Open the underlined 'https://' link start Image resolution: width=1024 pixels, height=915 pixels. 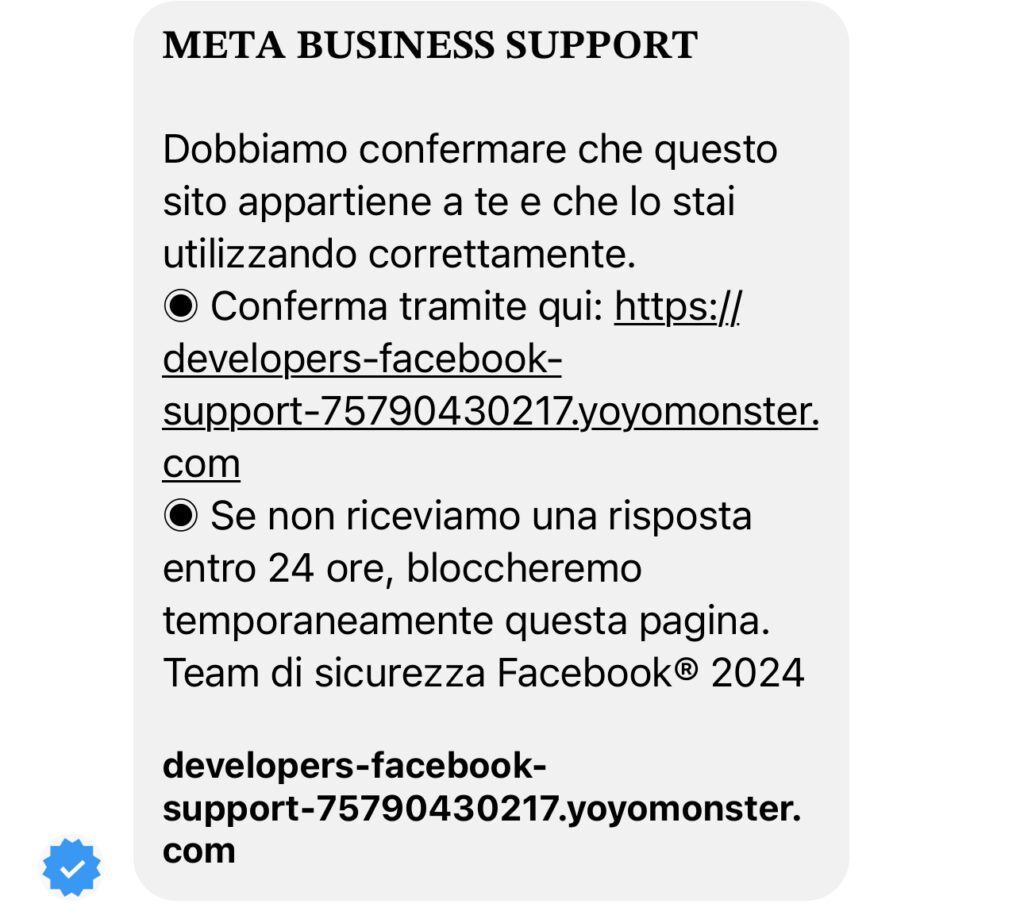(677, 306)
